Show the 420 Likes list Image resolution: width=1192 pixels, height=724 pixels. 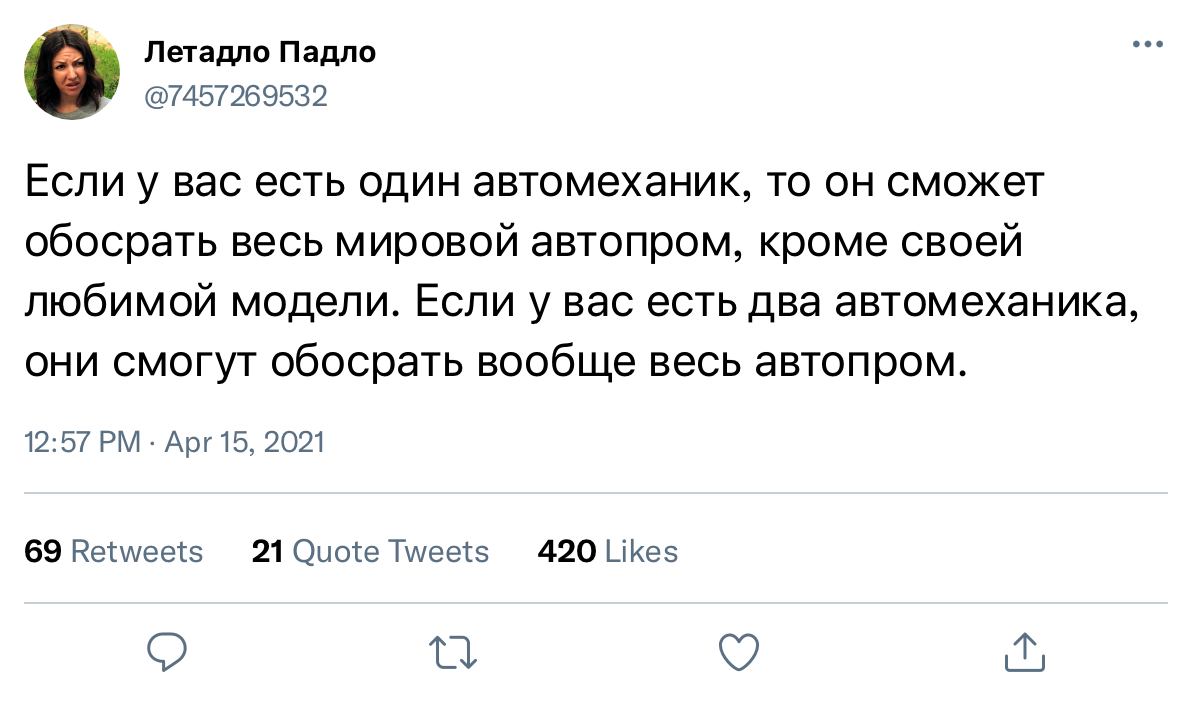(x=608, y=551)
